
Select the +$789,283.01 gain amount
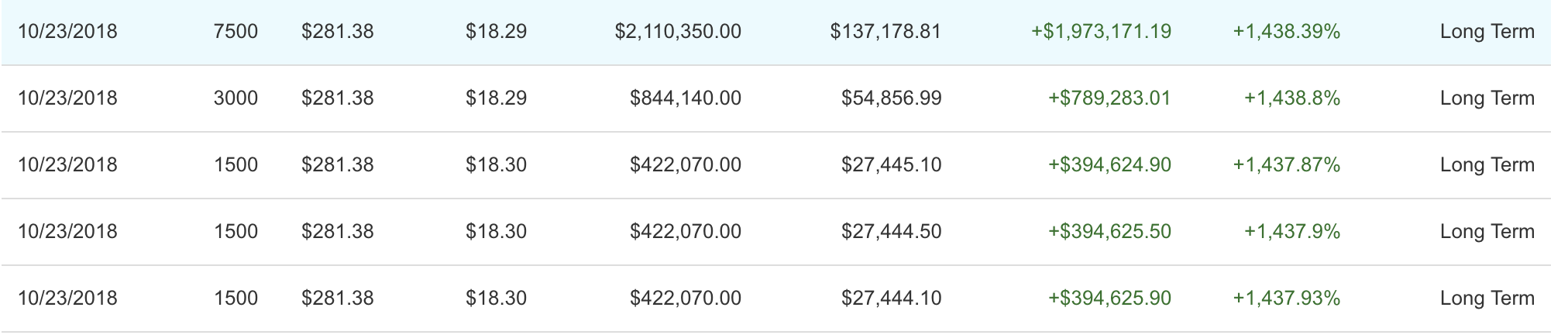[1109, 98]
